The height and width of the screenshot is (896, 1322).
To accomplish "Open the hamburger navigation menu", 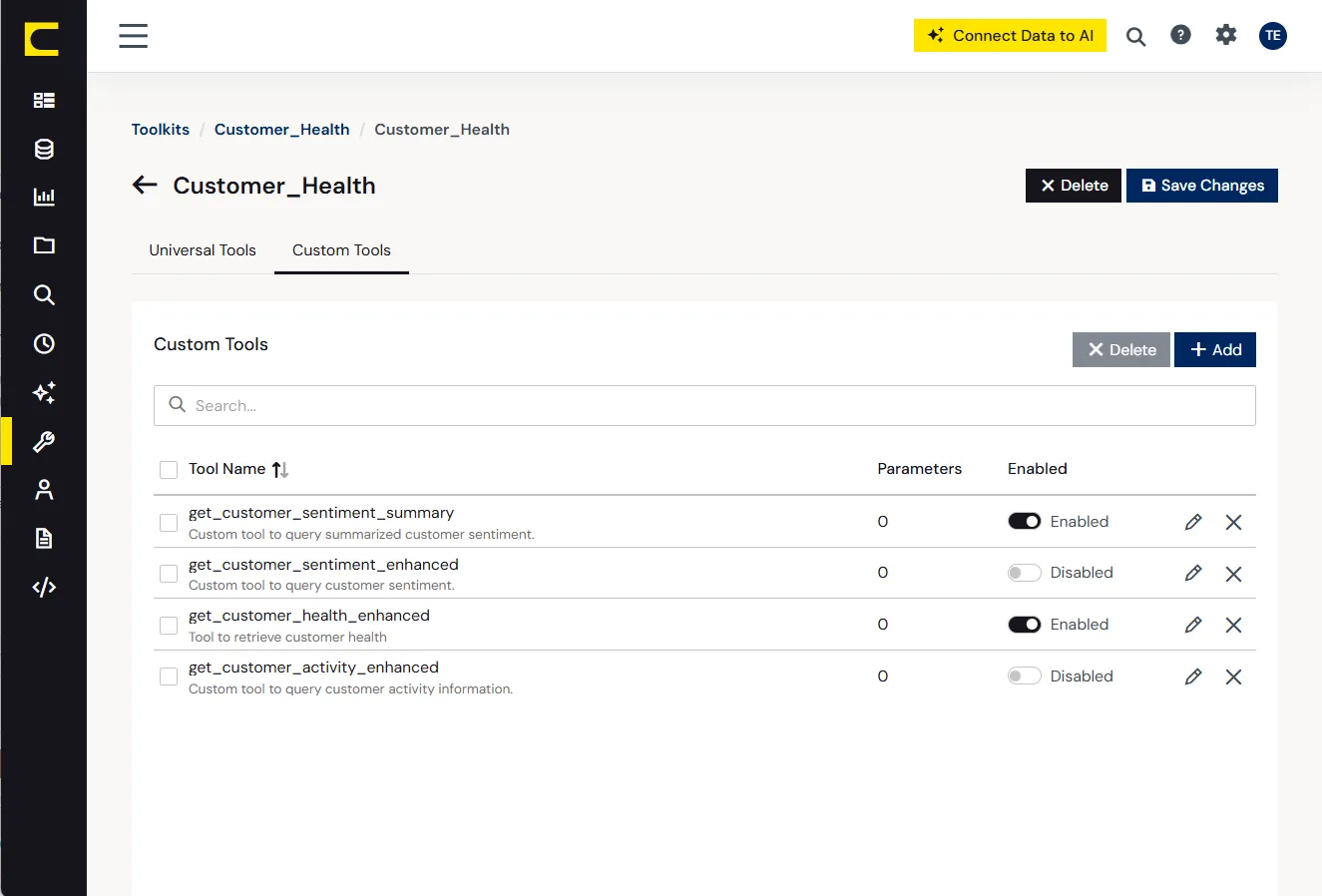I will [x=133, y=36].
